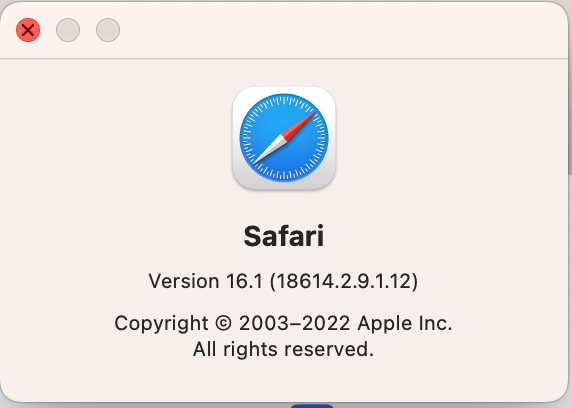The image size is (572, 408).
Task: Close the About Safari window
Action: [28, 30]
